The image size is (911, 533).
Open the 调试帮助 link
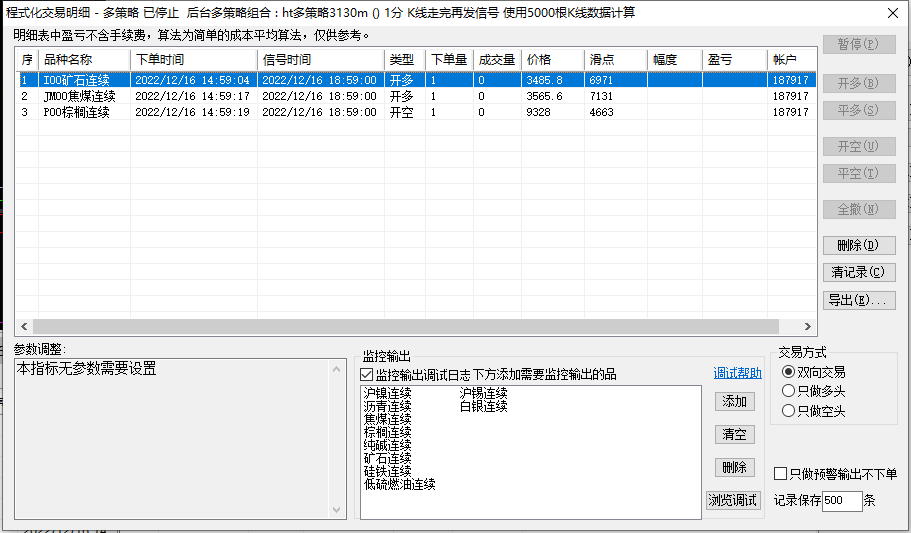pos(737,373)
